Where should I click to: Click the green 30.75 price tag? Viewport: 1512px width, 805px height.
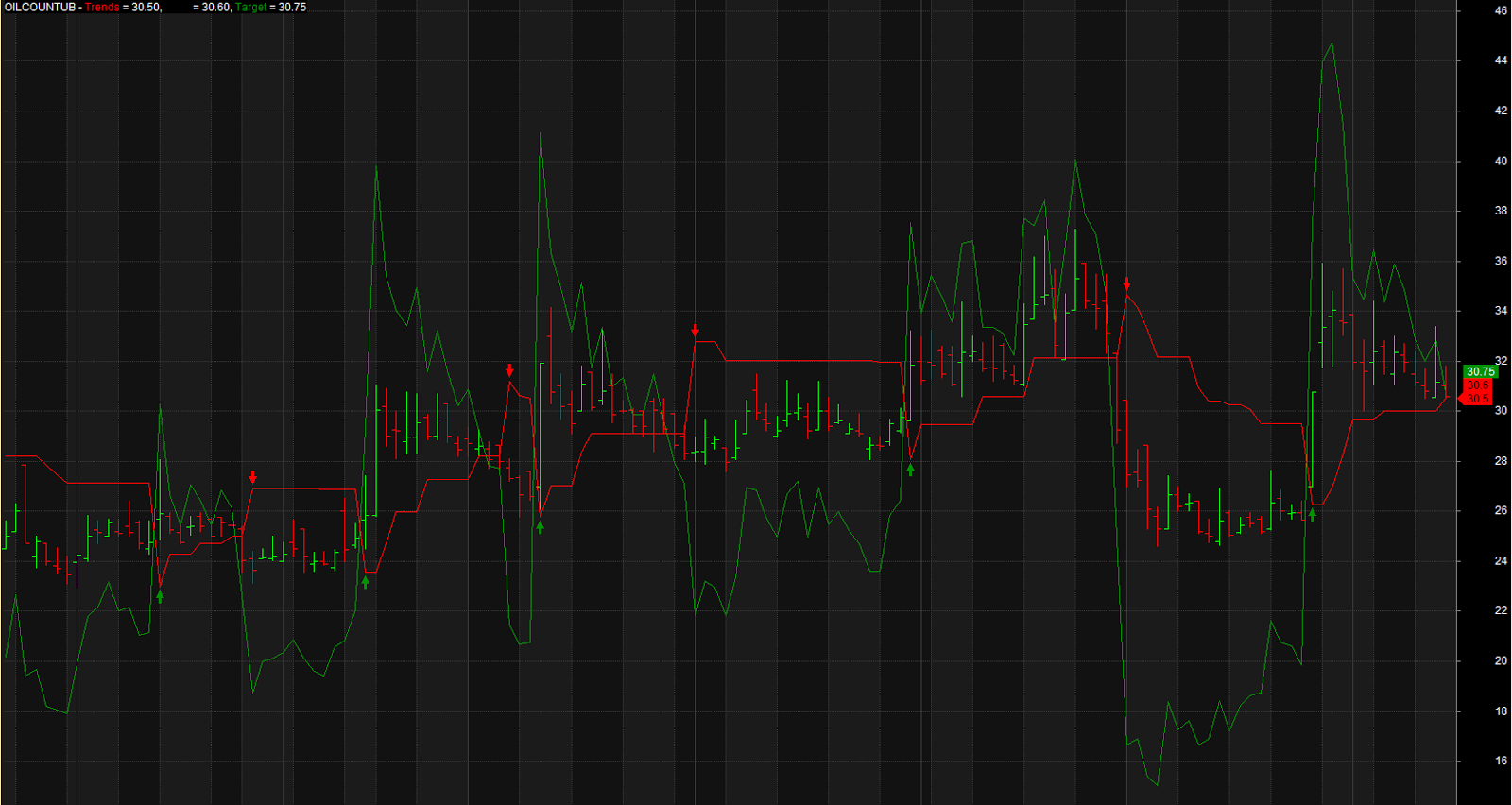tap(1480, 371)
